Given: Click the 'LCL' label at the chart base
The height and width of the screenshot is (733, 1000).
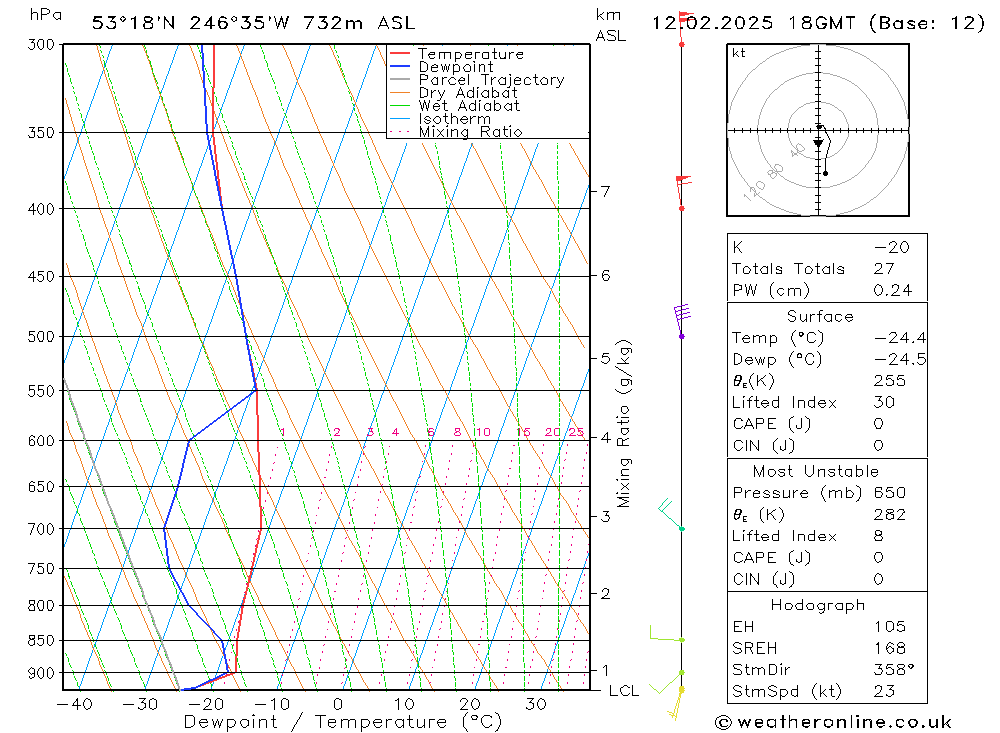Looking at the screenshot, I should coord(624,691).
